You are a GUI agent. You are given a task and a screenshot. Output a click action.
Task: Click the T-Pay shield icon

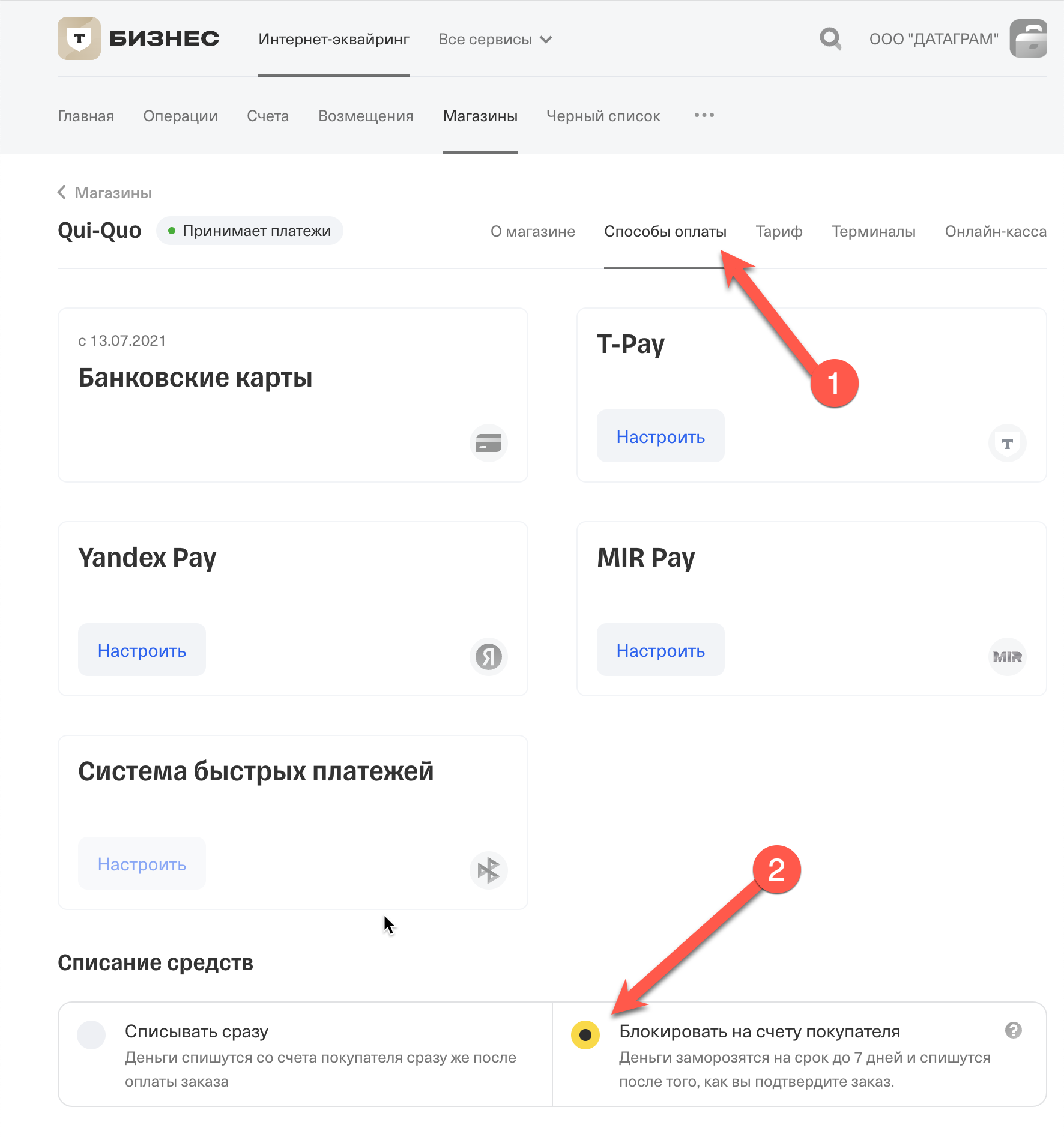(x=1007, y=443)
